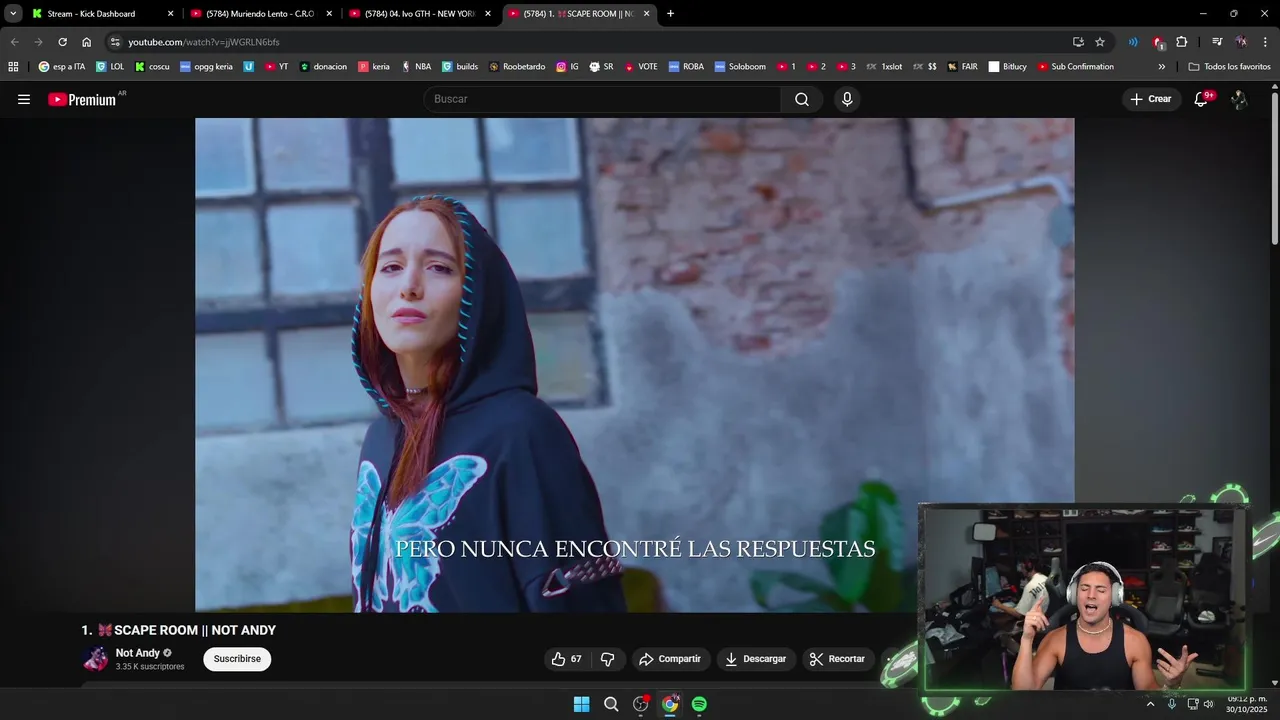Click the video player to pause

634,365
